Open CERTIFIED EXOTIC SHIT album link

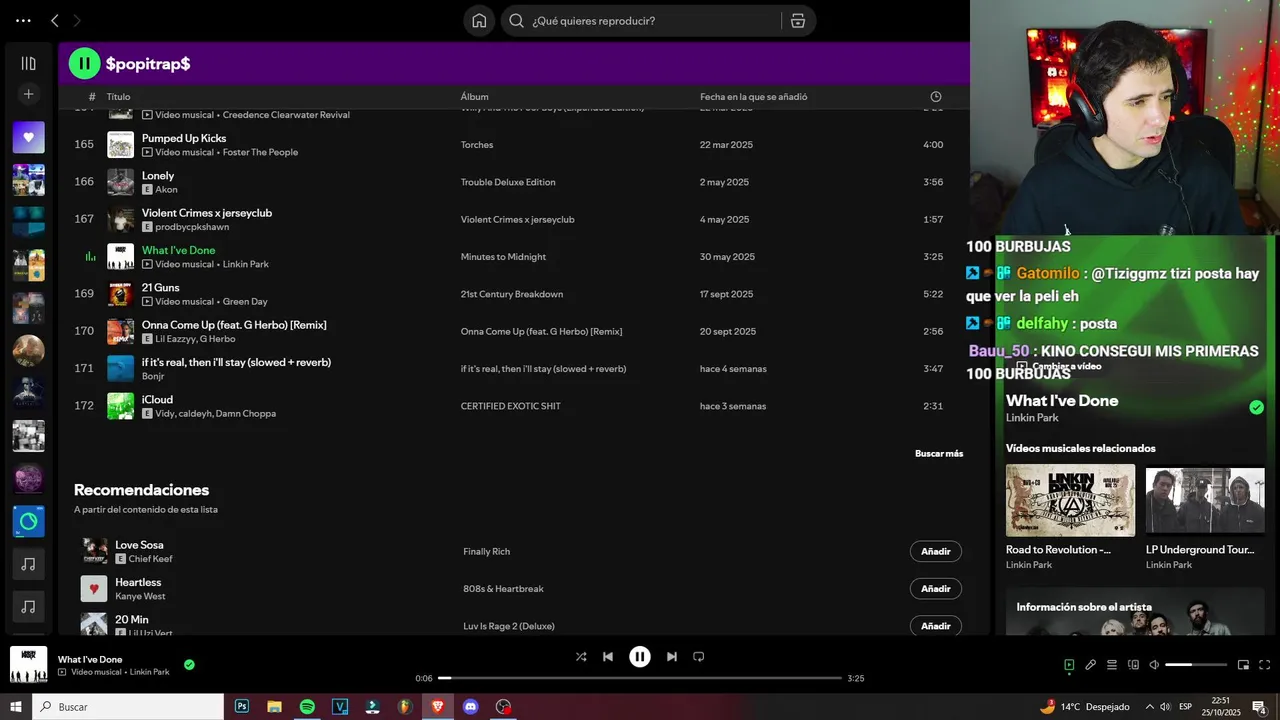tap(510, 406)
